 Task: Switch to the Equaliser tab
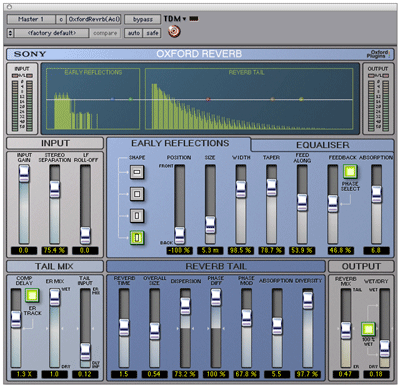coord(323,145)
